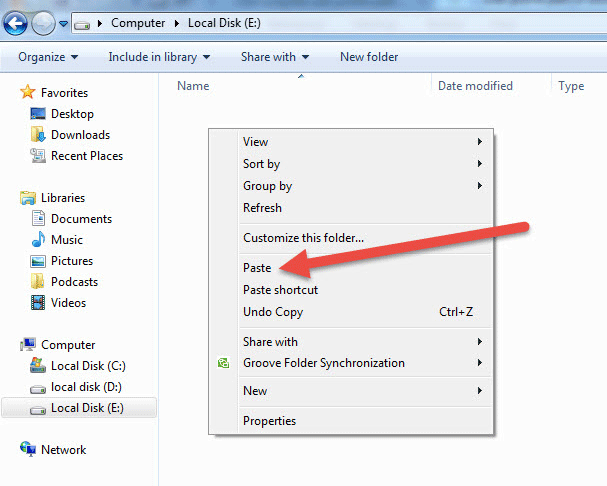607x486 pixels.
Task: Sort by Date modified column header
Action: [475, 86]
